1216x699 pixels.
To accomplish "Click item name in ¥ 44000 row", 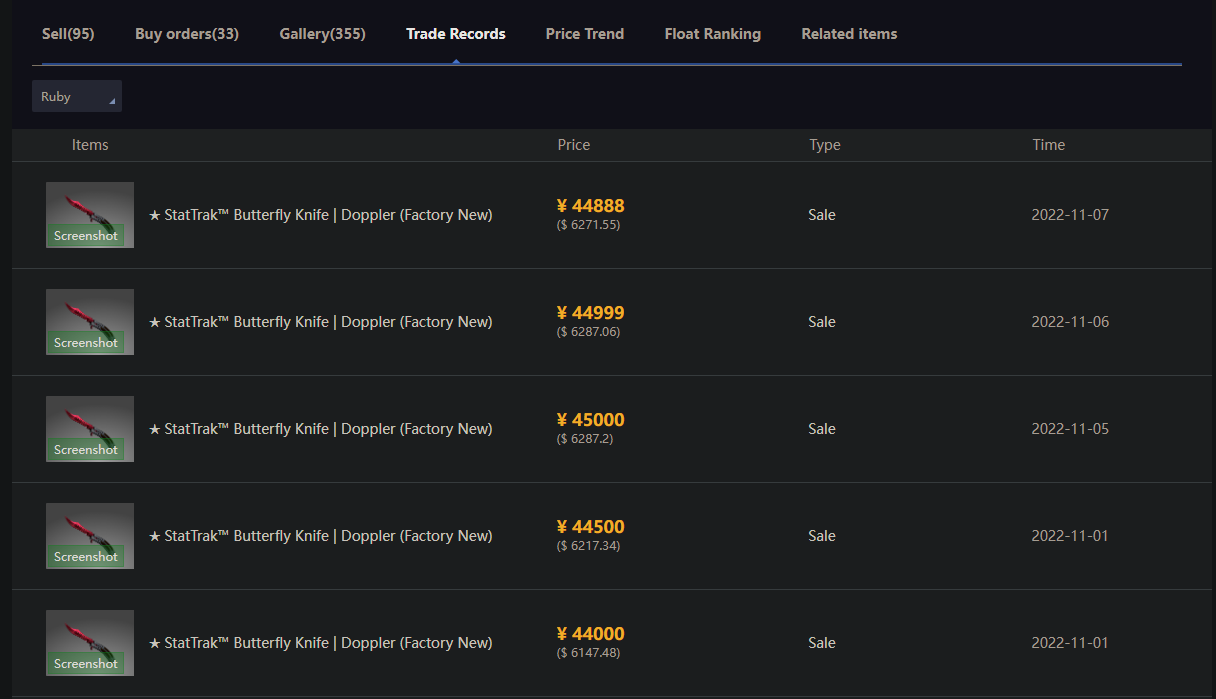I will coord(320,643).
